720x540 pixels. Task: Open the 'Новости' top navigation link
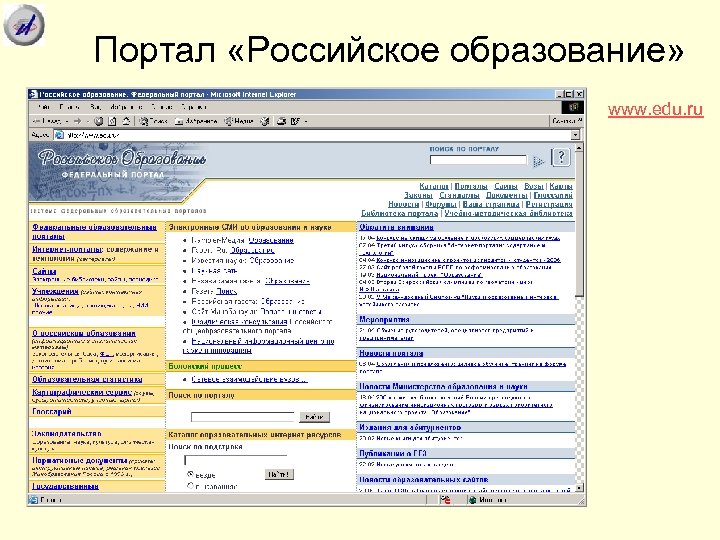[x=404, y=204]
